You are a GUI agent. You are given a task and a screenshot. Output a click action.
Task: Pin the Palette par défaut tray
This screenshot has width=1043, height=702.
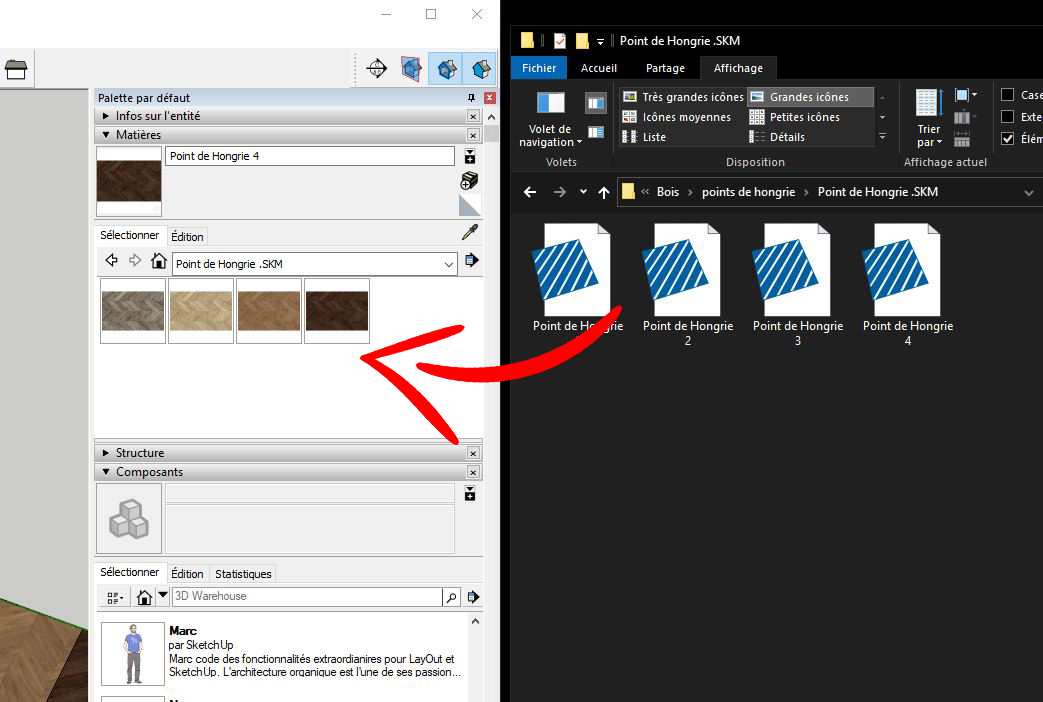(x=471, y=98)
